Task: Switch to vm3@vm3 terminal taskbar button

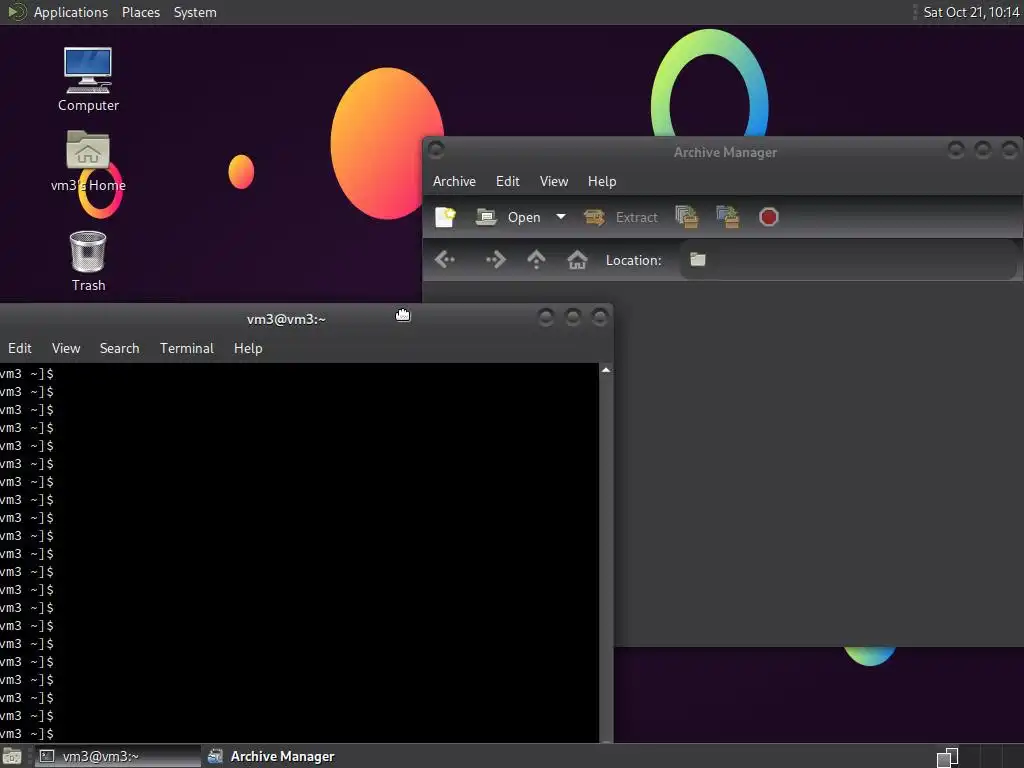Action: pos(118,756)
